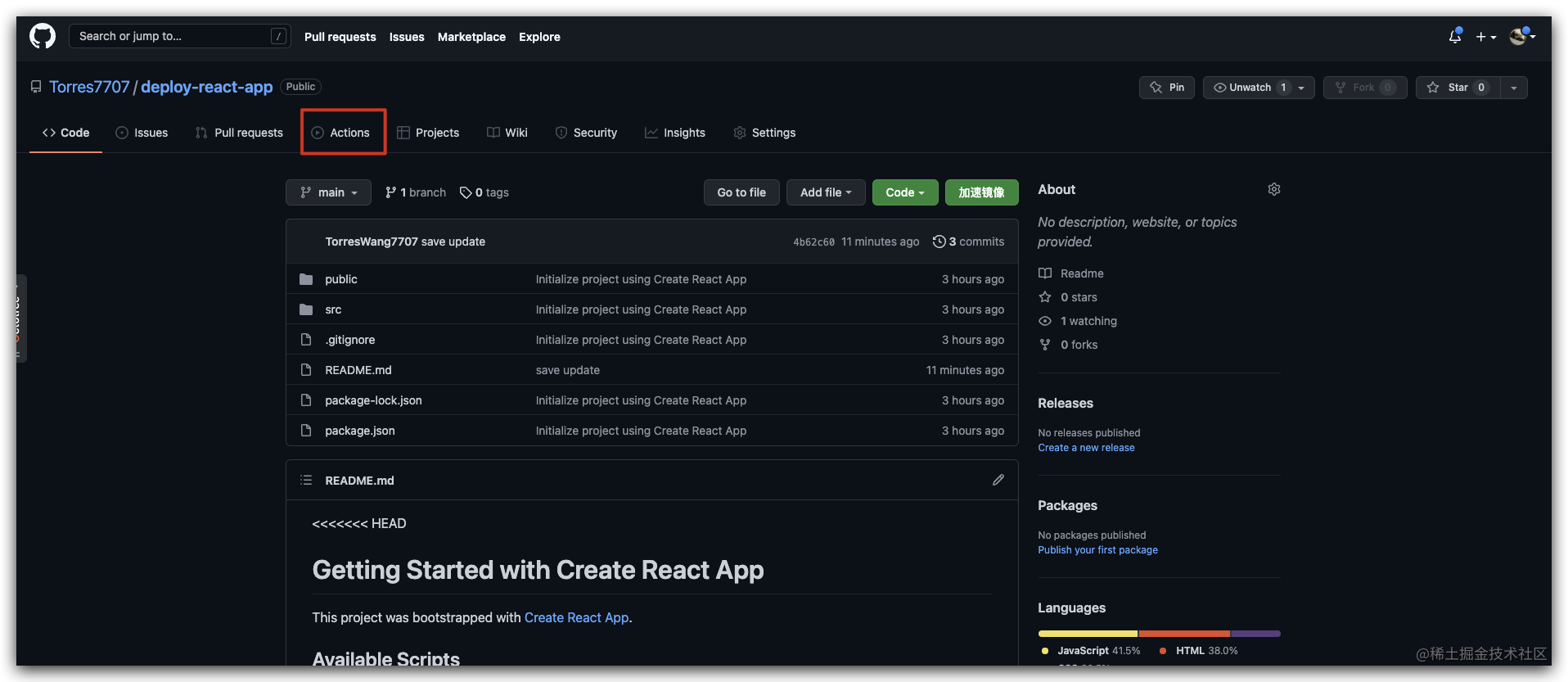Open commit hash 4b62c60
The width and height of the screenshot is (1568, 682).
[x=813, y=242]
